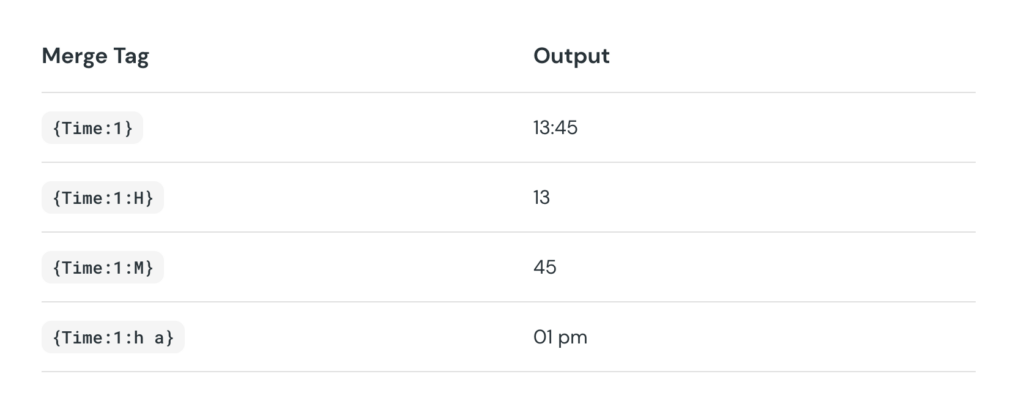This screenshot has width=1024, height=420.
Task: Click the 01 pm output value
Action: click(x=560, y=338)
